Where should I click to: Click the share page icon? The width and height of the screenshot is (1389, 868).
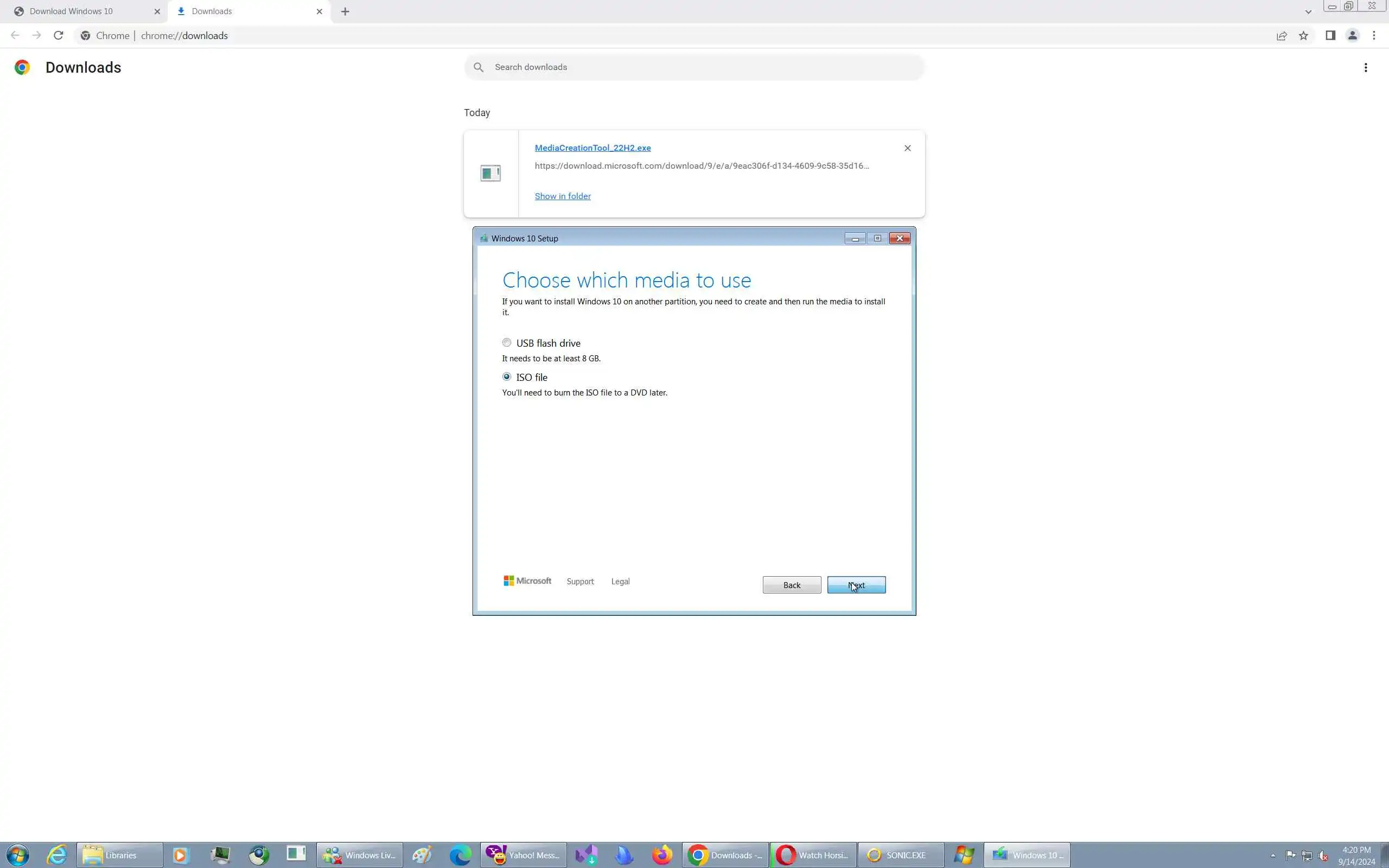(x=1281, y=36)
